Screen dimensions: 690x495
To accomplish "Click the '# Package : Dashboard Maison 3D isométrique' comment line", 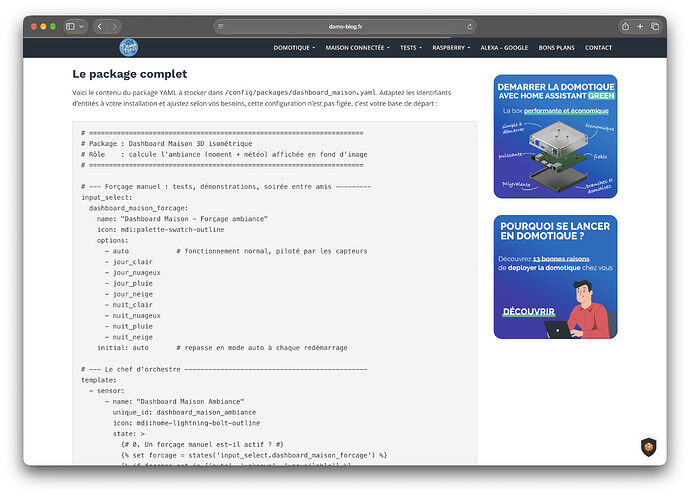I will 166,143.
